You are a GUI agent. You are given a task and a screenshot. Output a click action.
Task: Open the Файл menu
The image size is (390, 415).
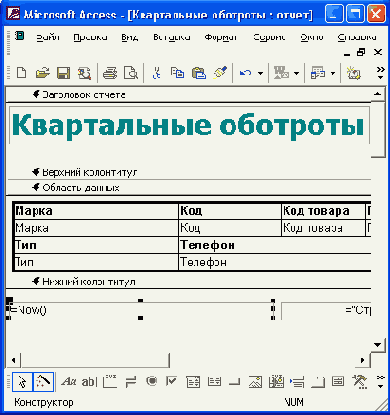pyautogui.click(x=48, y=37)
